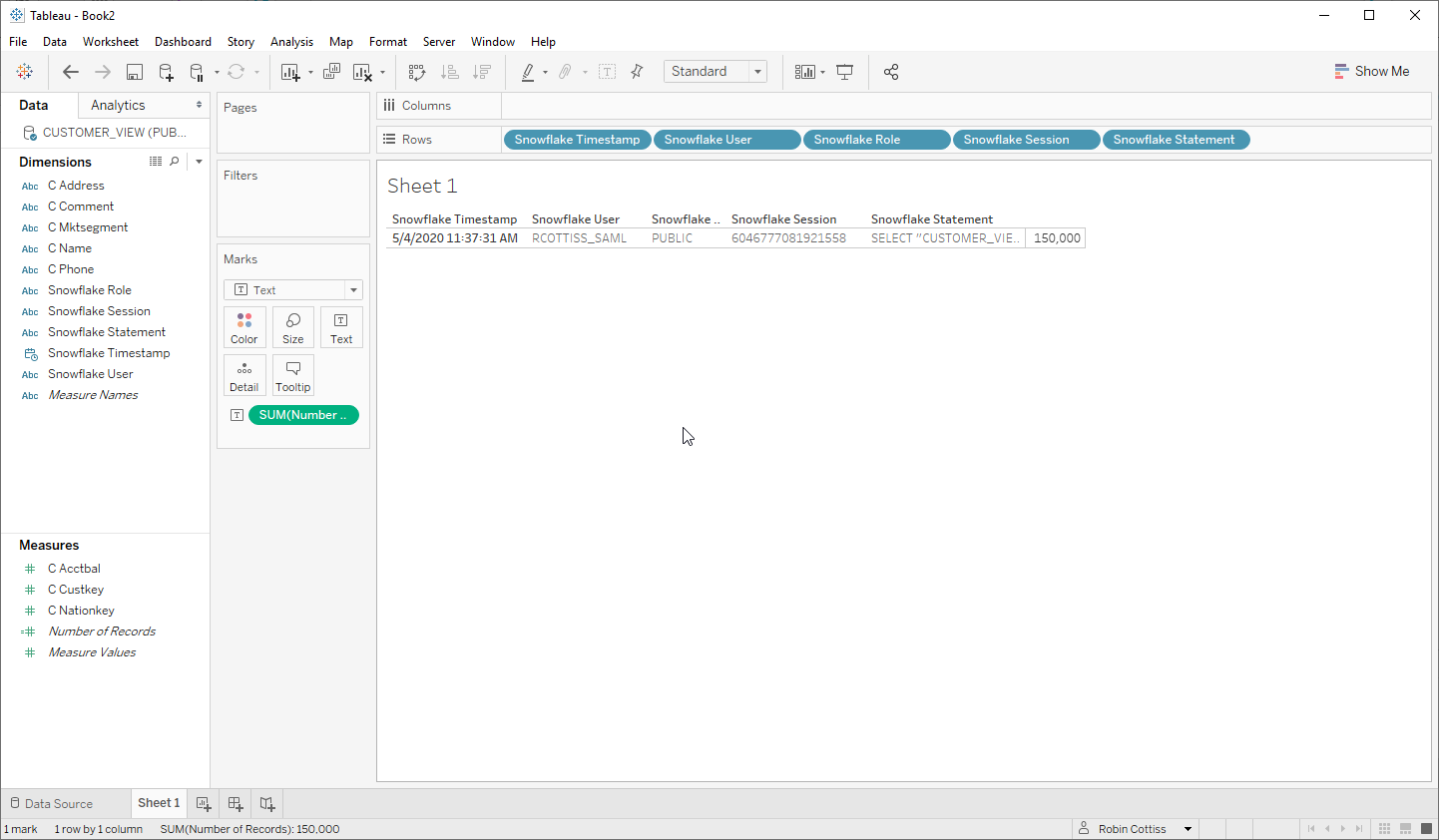Click the Show/Hide Cards icon
The image size is (1439, 840).
click(x=804, y=72)
